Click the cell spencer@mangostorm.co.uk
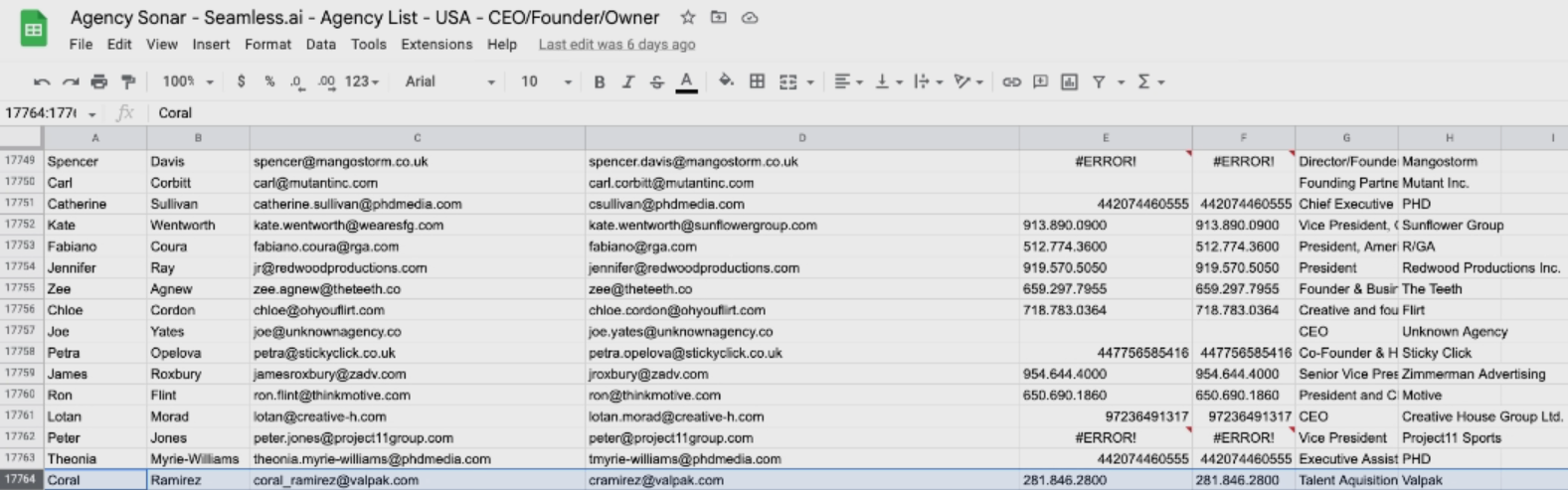Viewport: 1568px width, 490px height. click(x=417, y=161)
